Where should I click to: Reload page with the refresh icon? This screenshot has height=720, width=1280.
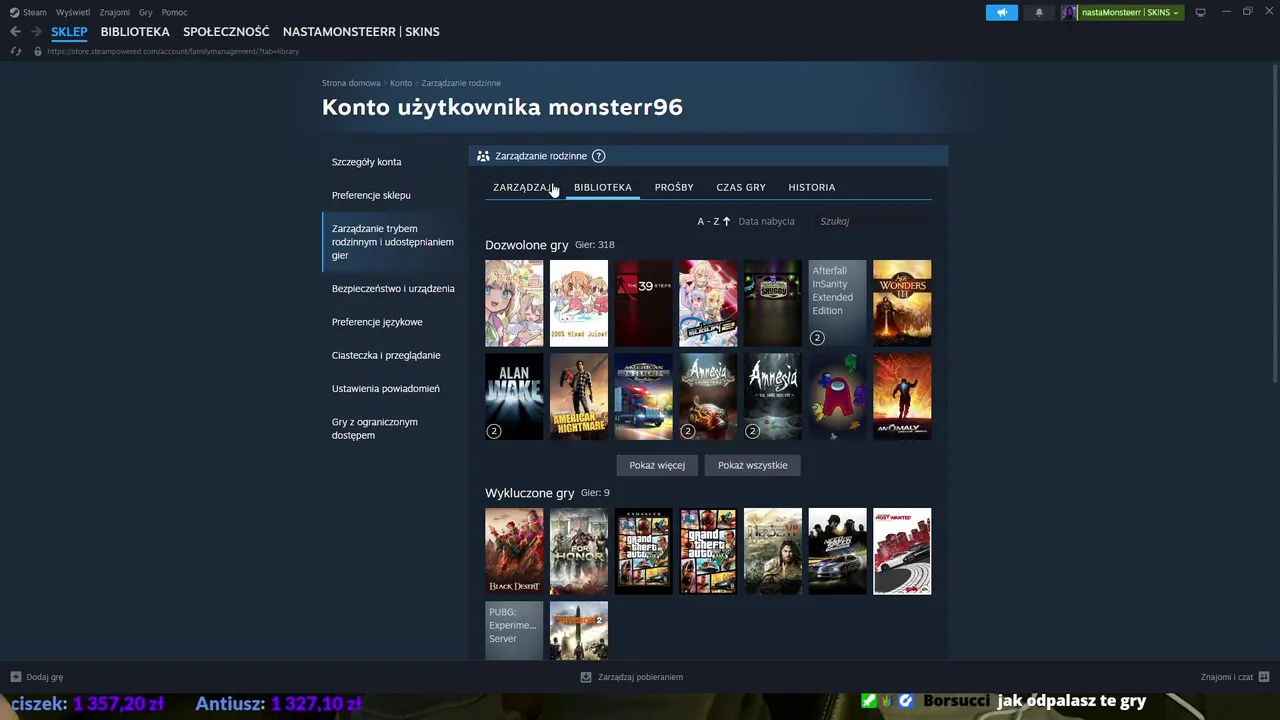tap(16, 51)
